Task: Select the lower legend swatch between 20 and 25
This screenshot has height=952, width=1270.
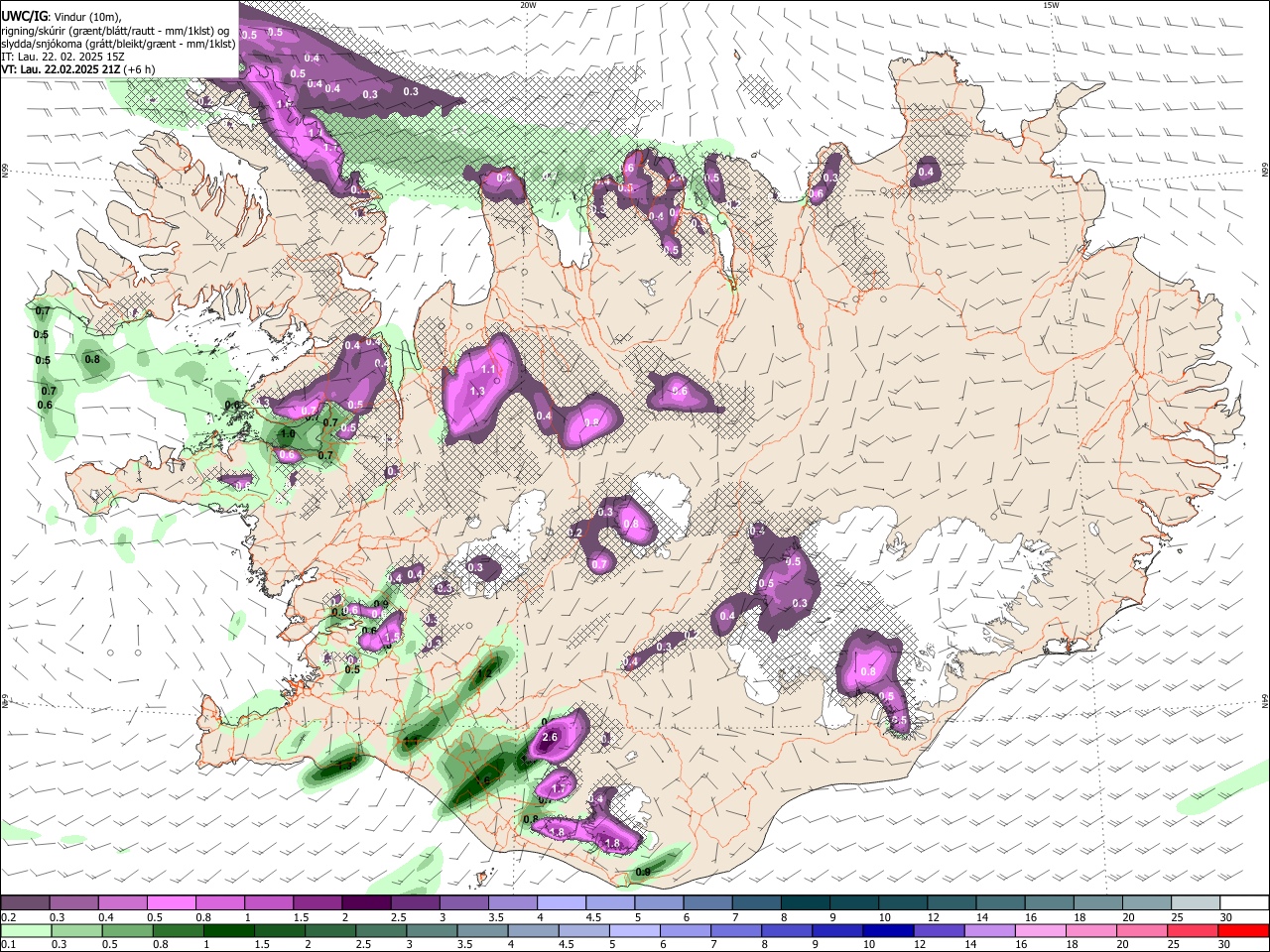Action: (x=1140, y=931)
